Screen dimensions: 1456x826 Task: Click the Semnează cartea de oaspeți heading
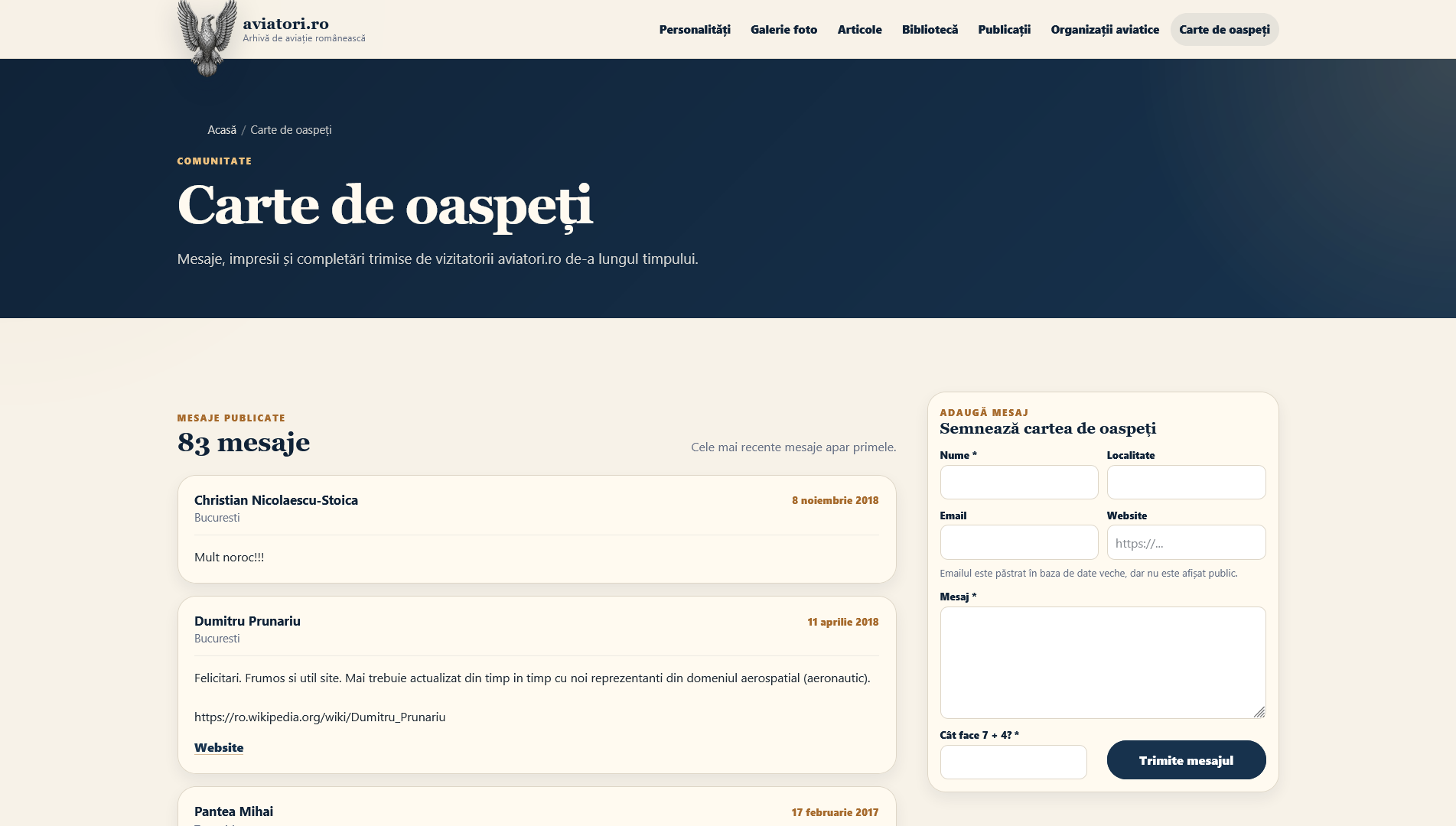1047,428
